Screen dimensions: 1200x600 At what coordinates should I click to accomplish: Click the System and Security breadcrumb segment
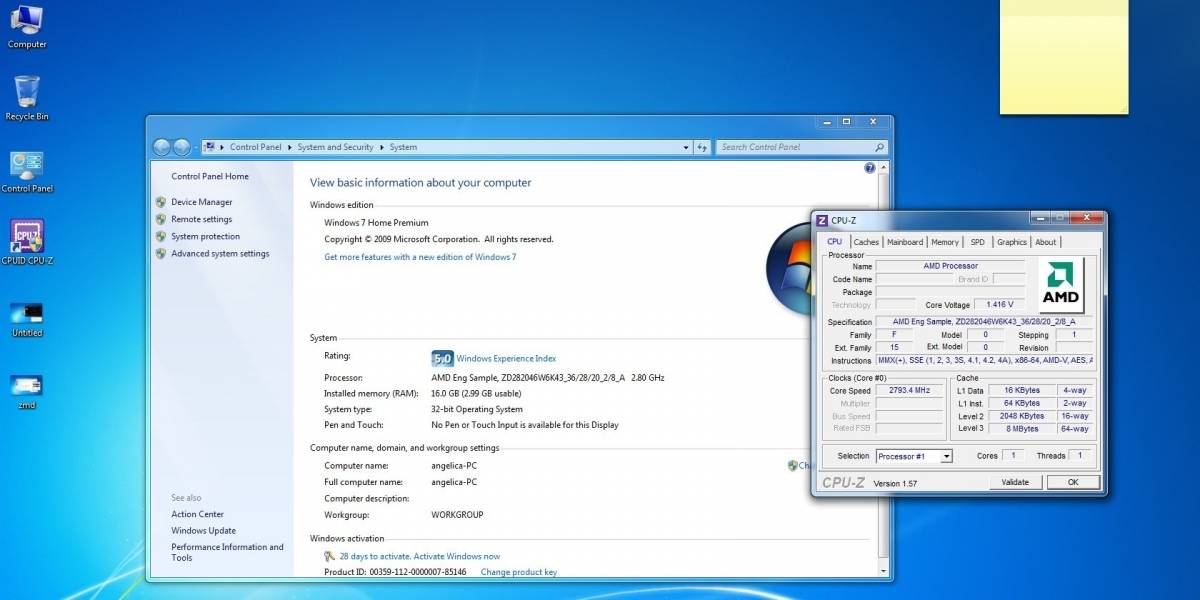tap(335, 147)
